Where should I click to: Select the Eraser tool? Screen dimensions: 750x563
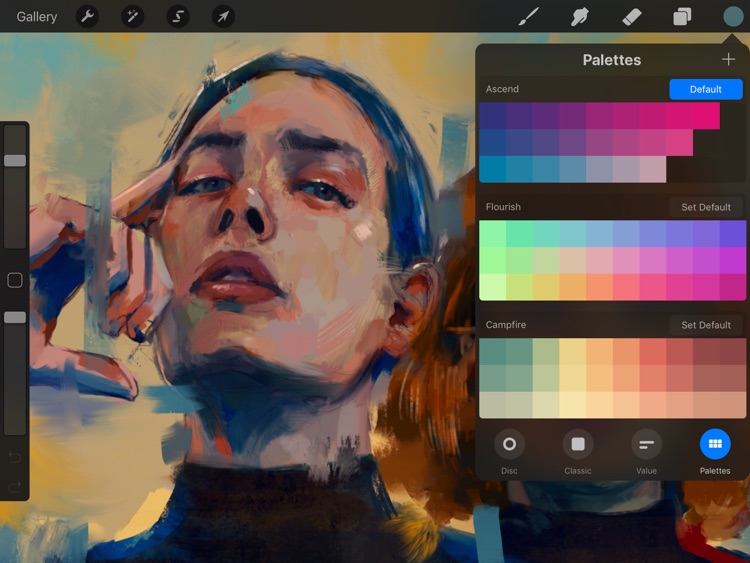coord(631,16)
